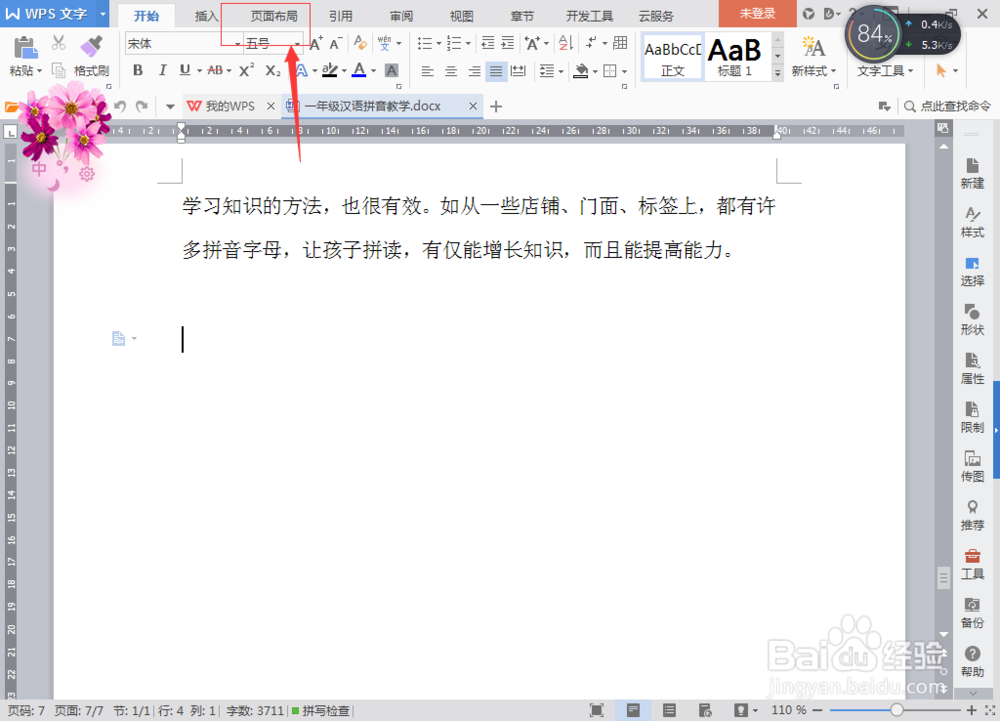Select the 标题 1 style
The image size is (1000, 721).
click(x=735, y=57)
